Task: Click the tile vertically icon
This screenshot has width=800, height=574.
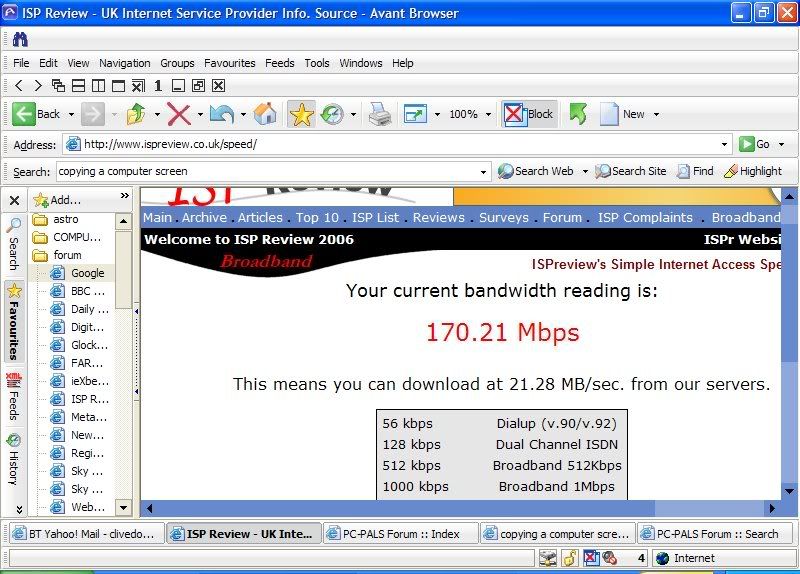Action: coord(98,86)
